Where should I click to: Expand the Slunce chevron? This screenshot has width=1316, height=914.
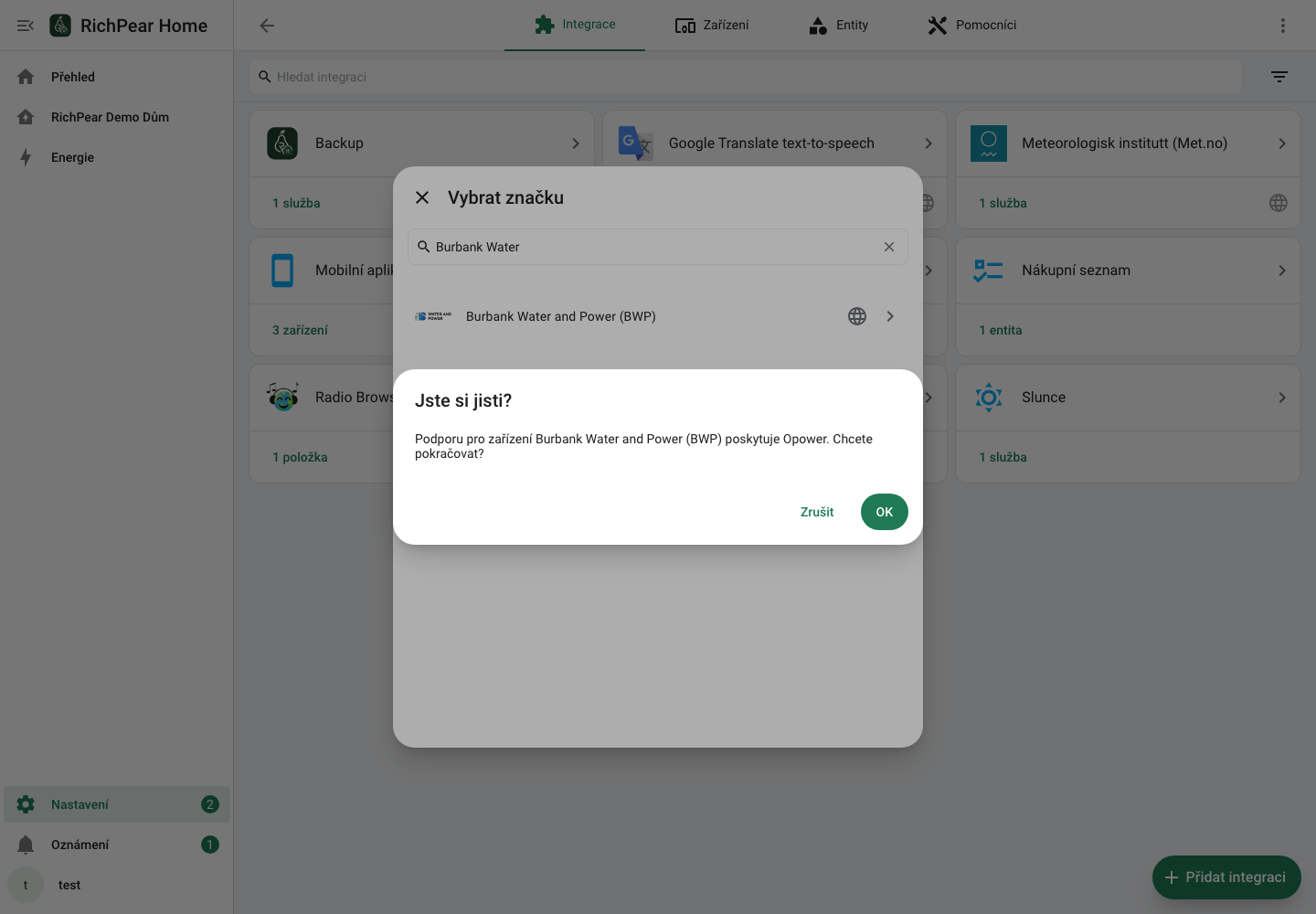coord(1282,398)
